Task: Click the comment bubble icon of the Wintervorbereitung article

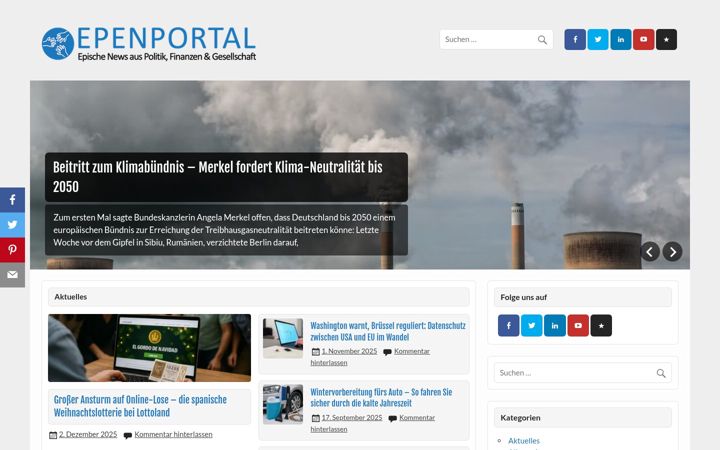Action: pos(393,418)
